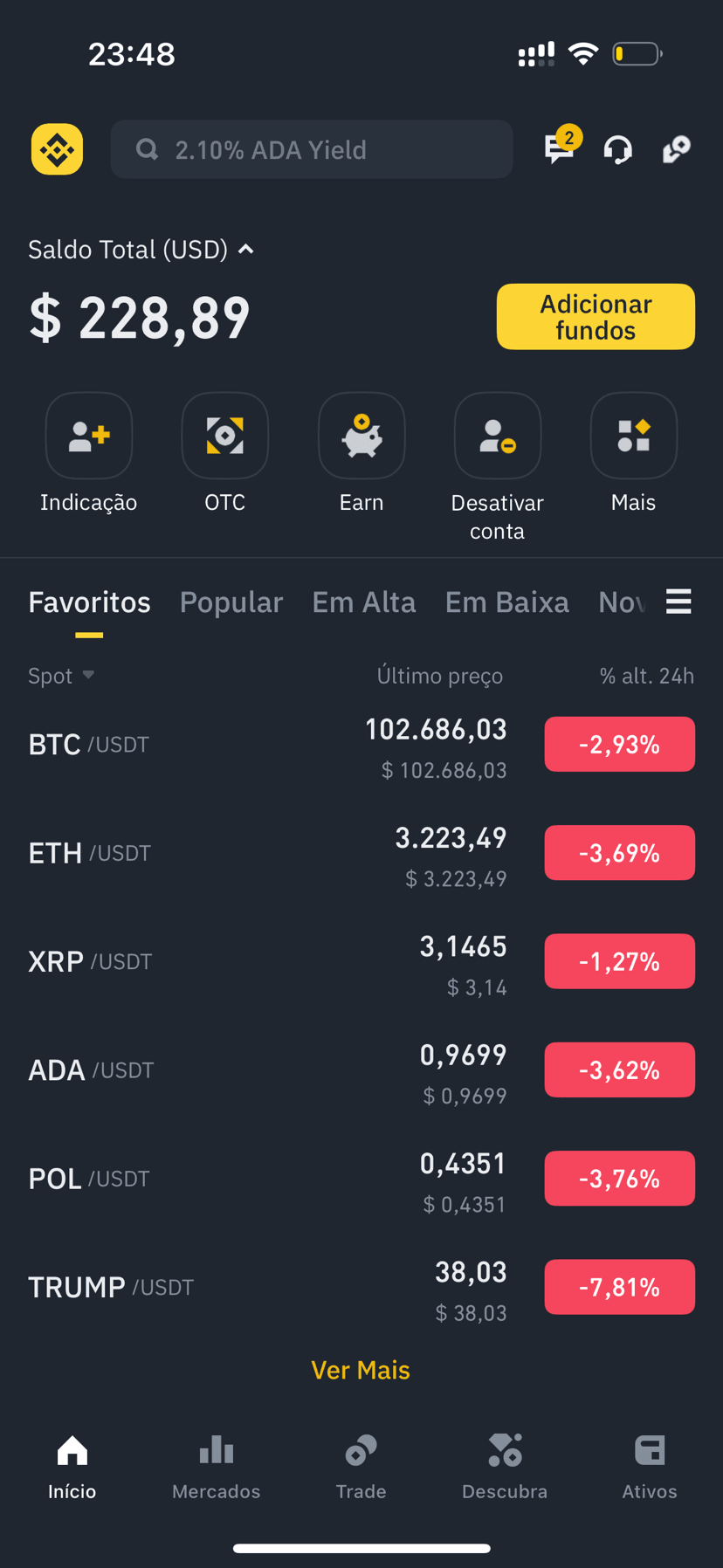Toggle the BTC -2,93% change badge
Viewport: 723px width, 1568px height.
(x=620, y=745)
